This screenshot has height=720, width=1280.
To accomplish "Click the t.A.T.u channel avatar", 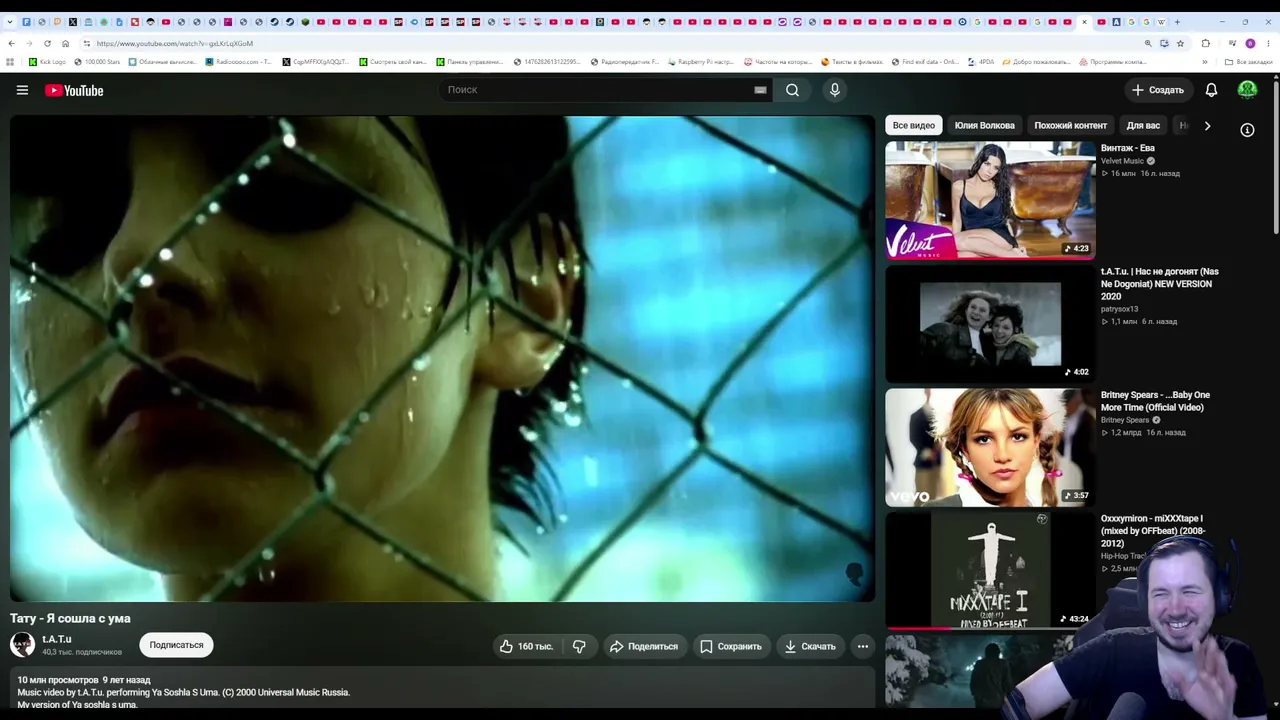I will click(x=22, y=644).
